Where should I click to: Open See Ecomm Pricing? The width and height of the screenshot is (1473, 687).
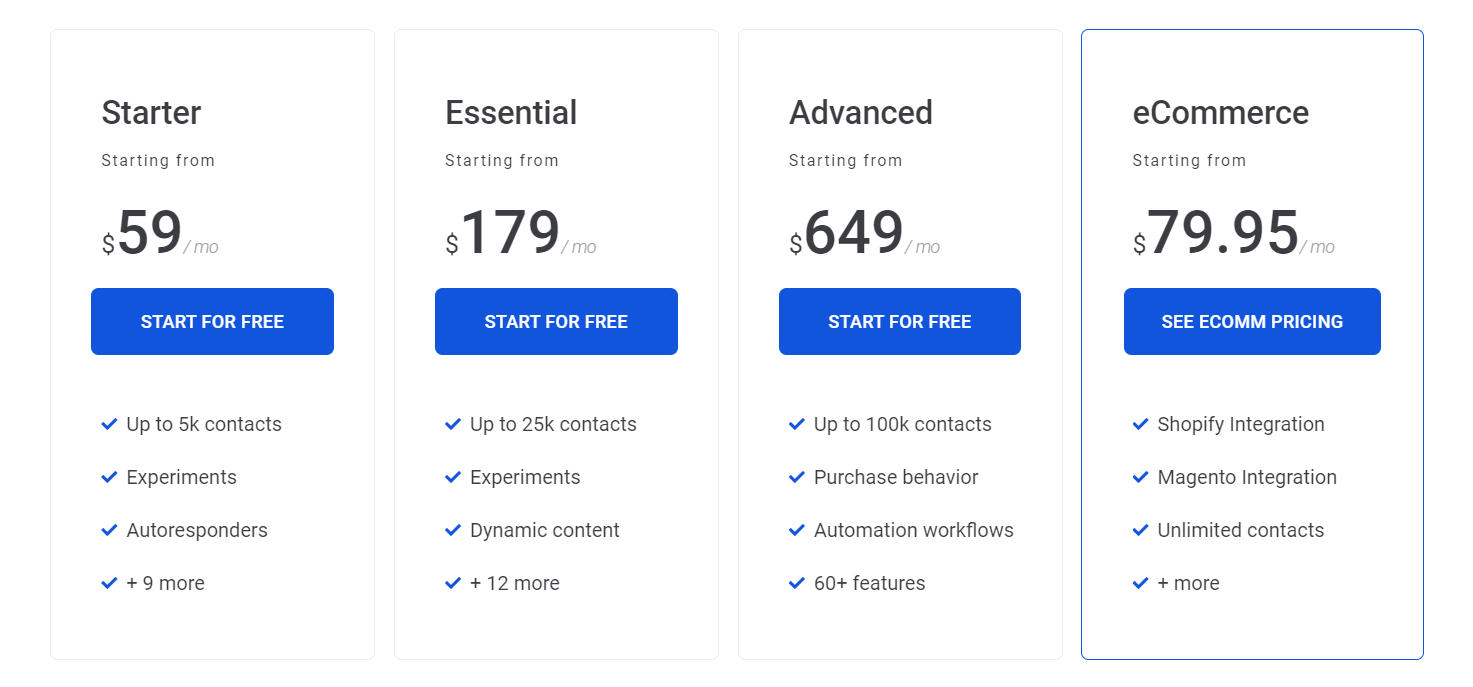[x=1252, y=321]
